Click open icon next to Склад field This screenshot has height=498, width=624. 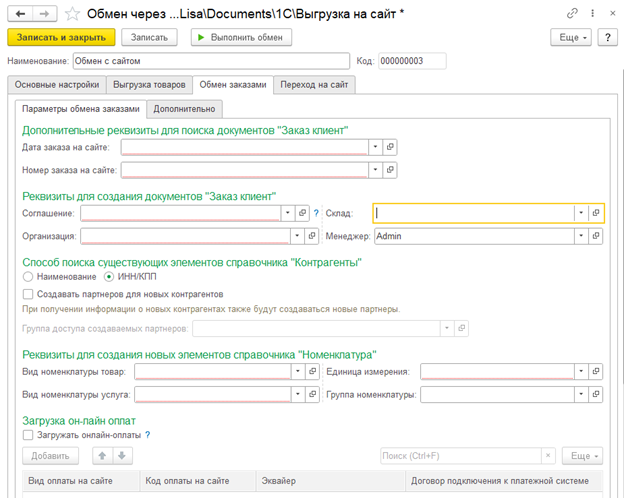(x=596, y=213)
